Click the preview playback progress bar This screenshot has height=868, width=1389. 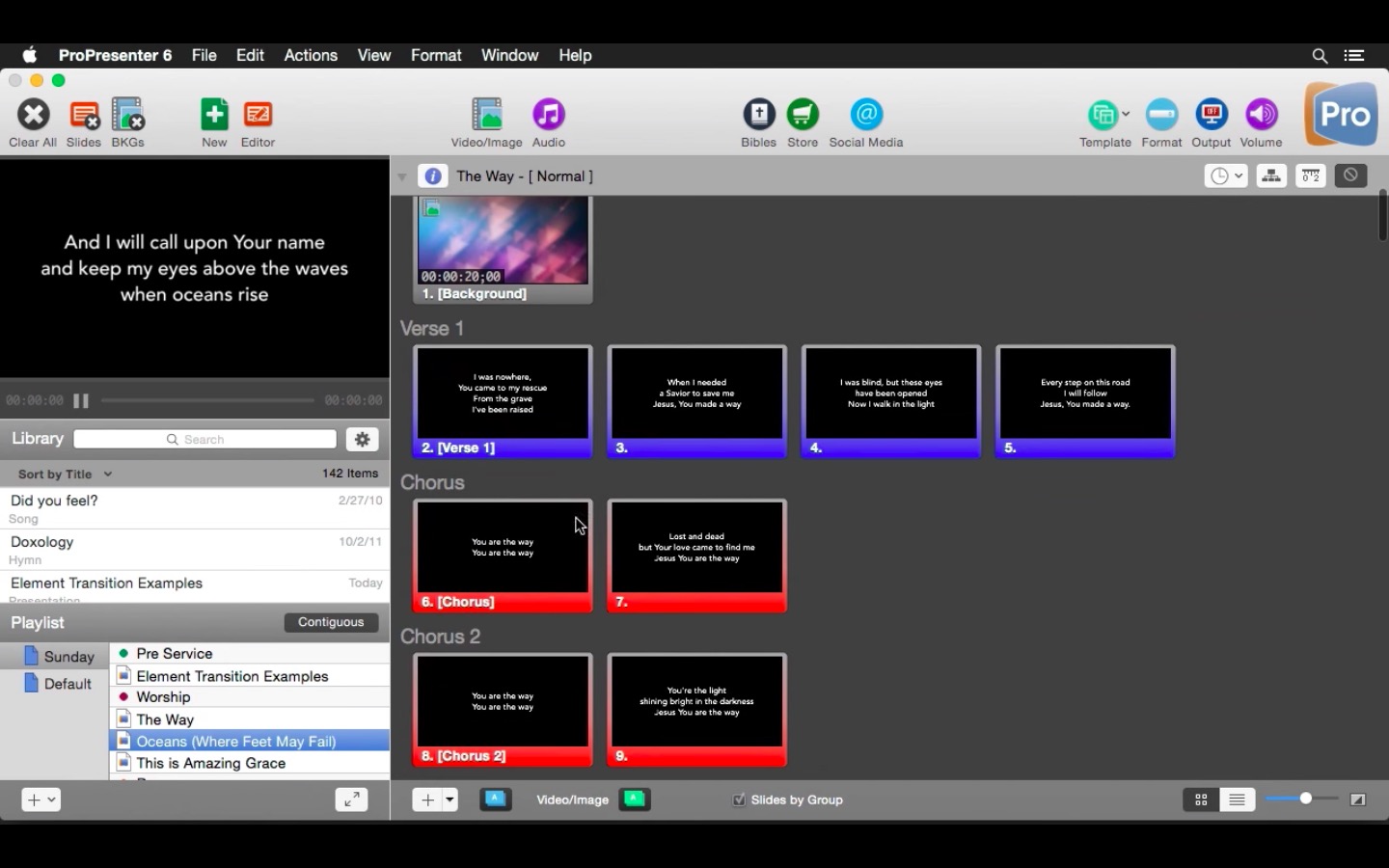(x=207, y=400)
